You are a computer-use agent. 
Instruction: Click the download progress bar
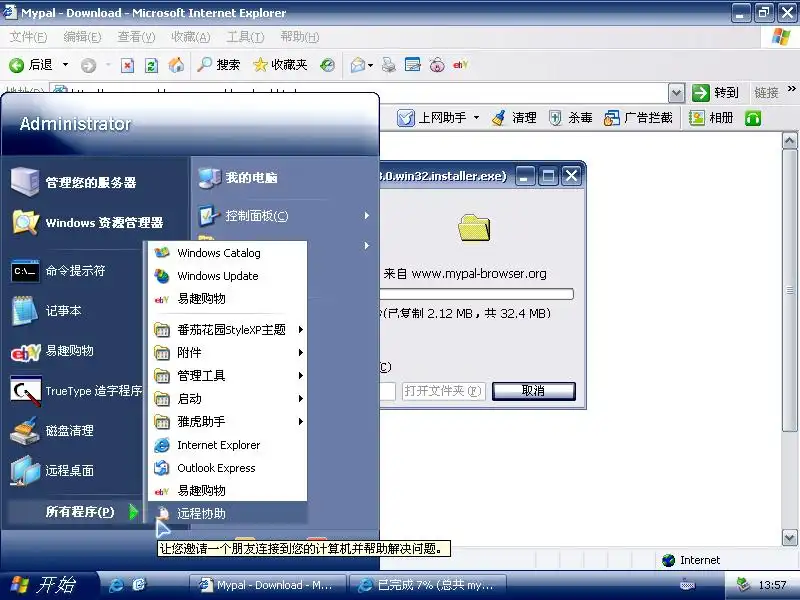pos(477,294)
